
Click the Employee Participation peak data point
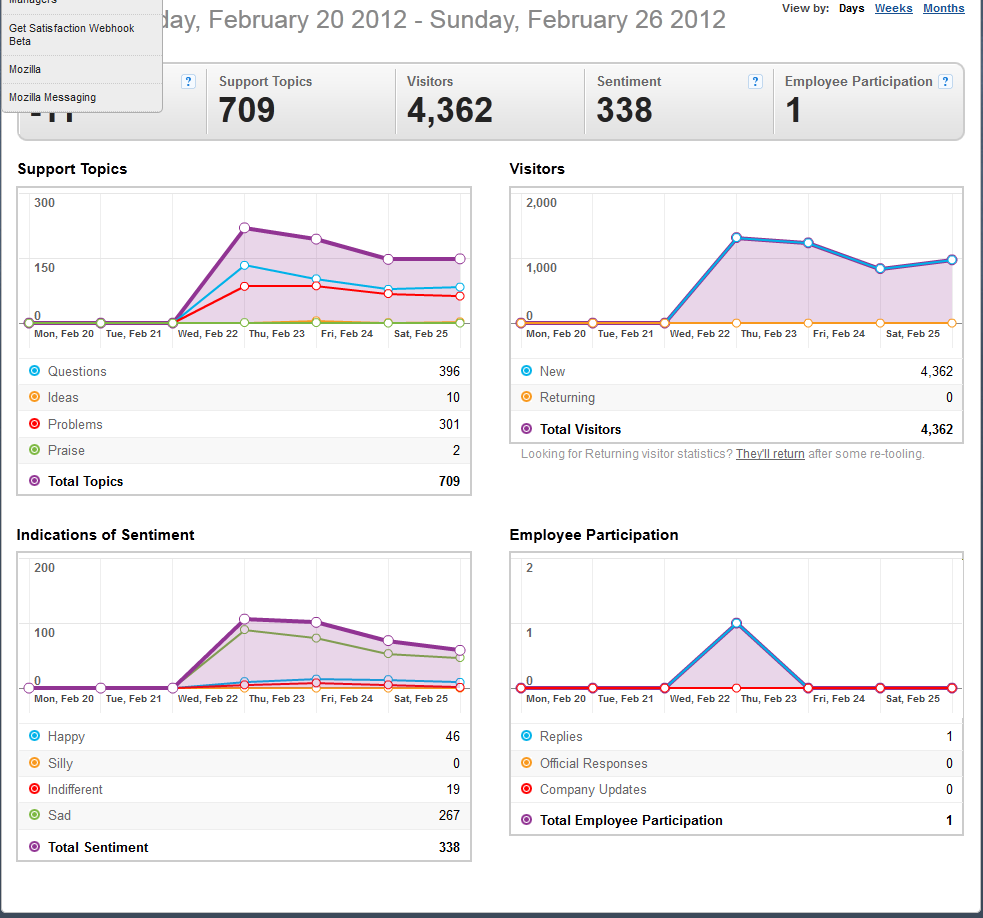coord(736,623)
